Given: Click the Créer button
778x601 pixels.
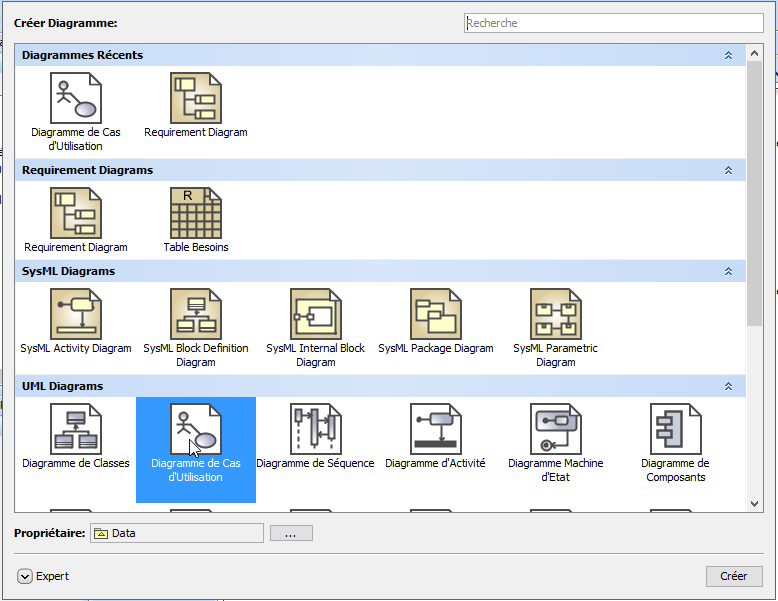Looking at the screenshot, I should tap(733, 576).
